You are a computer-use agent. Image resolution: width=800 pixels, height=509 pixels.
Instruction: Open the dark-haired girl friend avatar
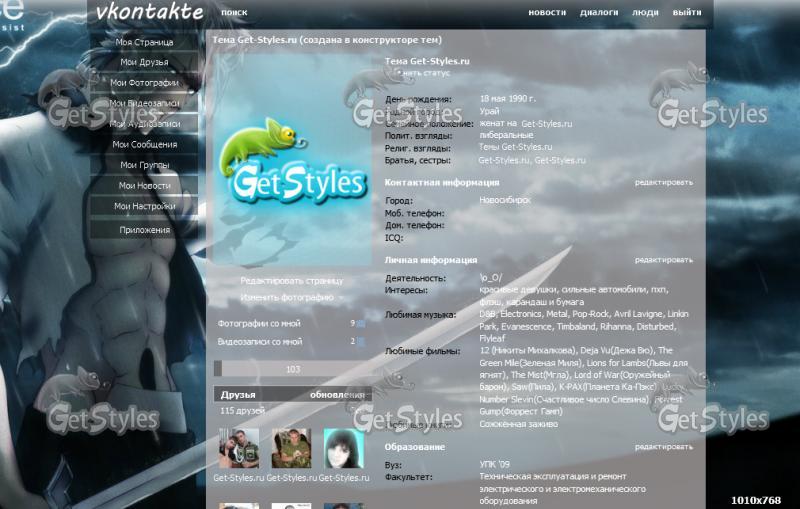coord(343,449)
